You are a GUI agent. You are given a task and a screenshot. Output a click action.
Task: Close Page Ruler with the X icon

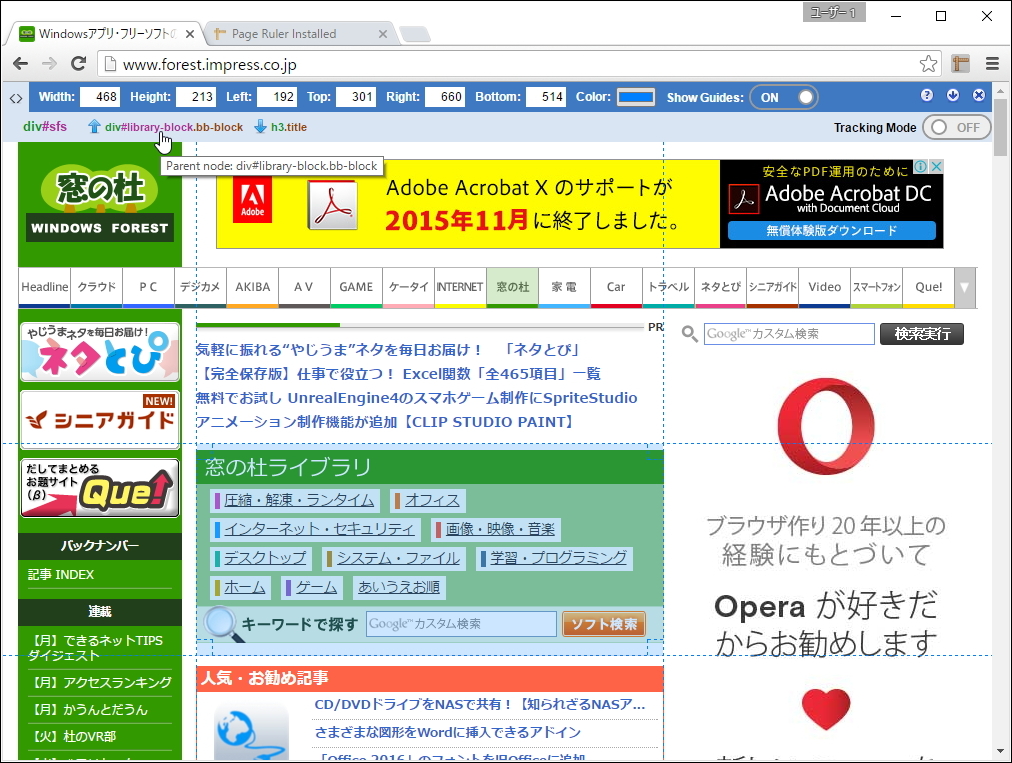tap(977, 97)
